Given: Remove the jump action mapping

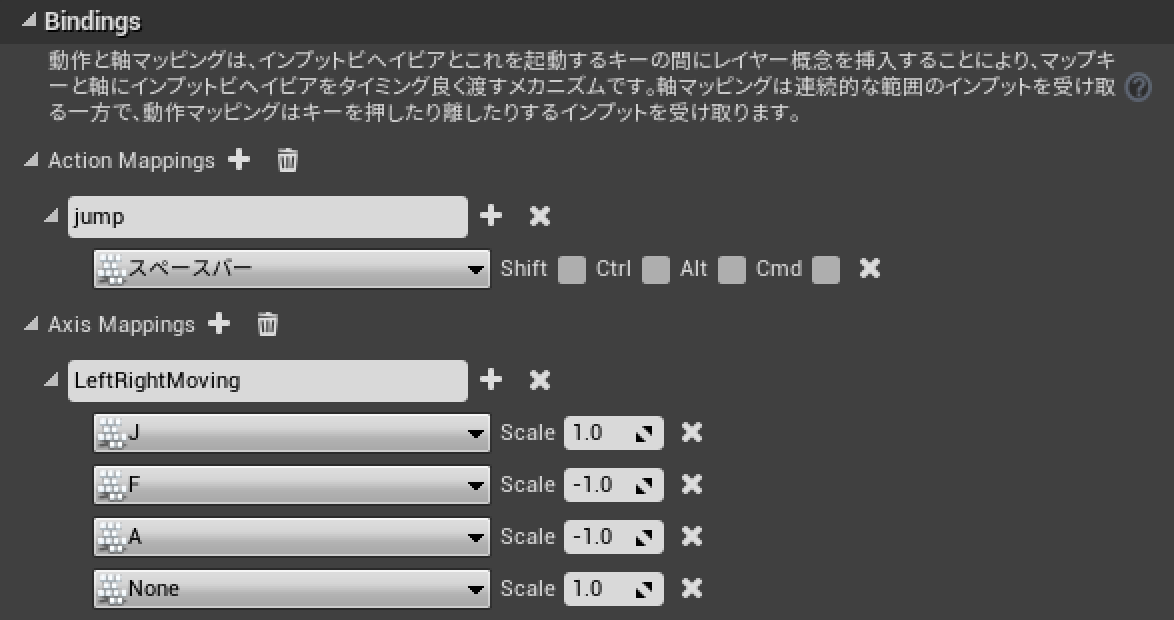Looking at the screenshot, I should pos(540,216).
